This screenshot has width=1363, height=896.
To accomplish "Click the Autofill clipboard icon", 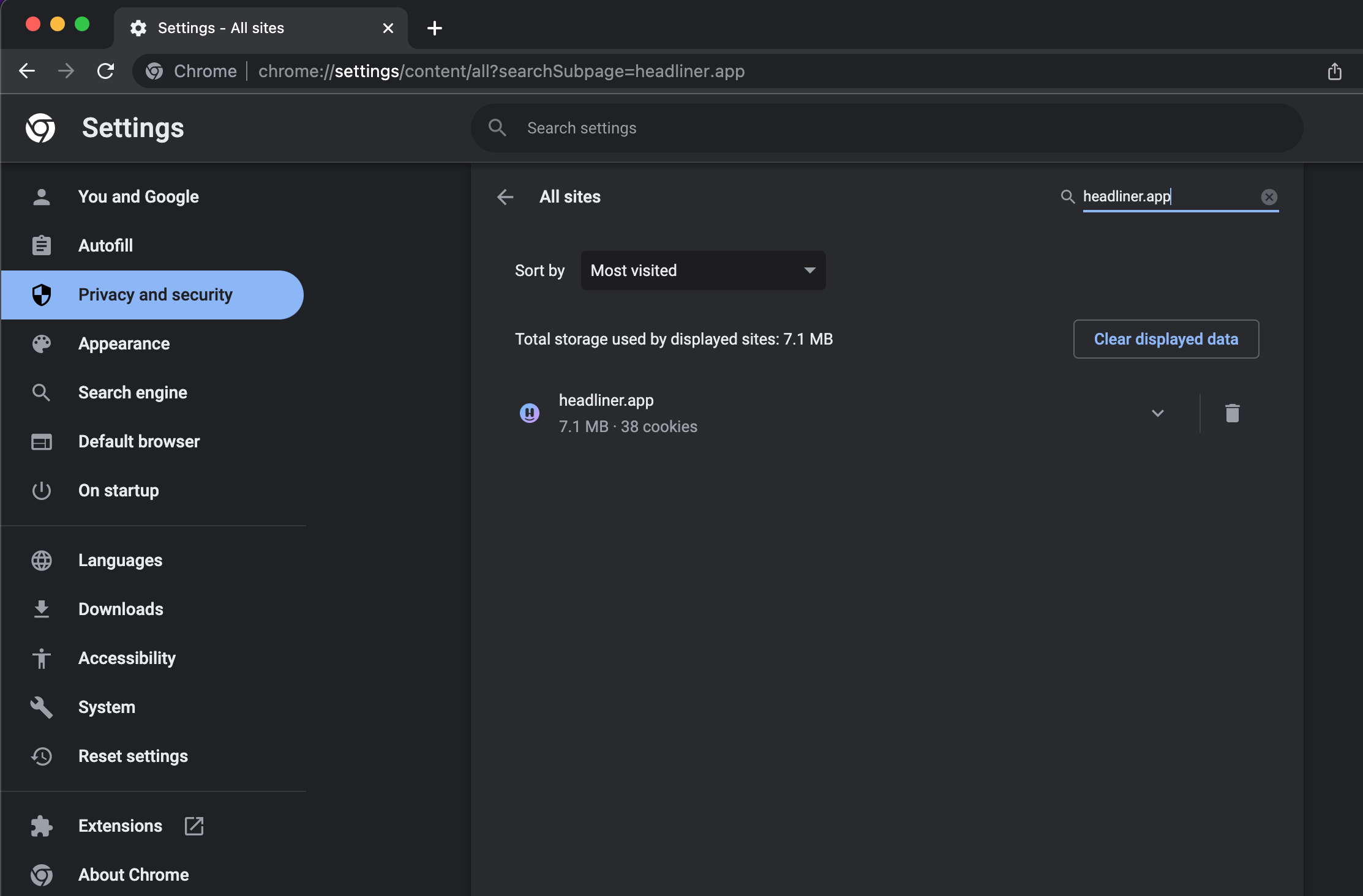I will pos(42,245).
